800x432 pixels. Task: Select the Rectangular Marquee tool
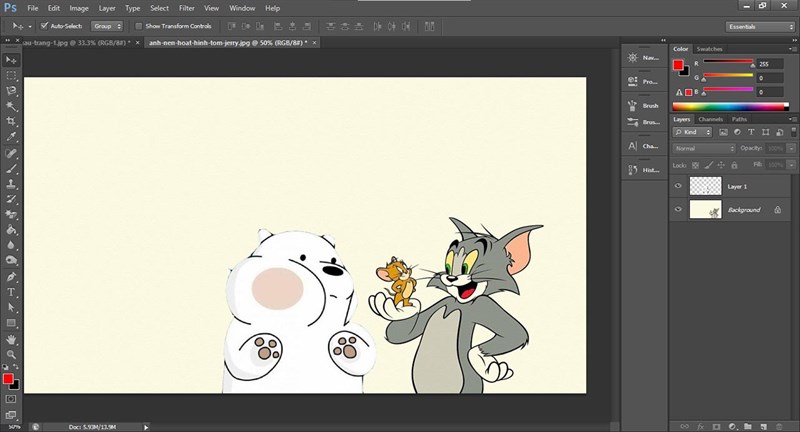pos(11,75)
